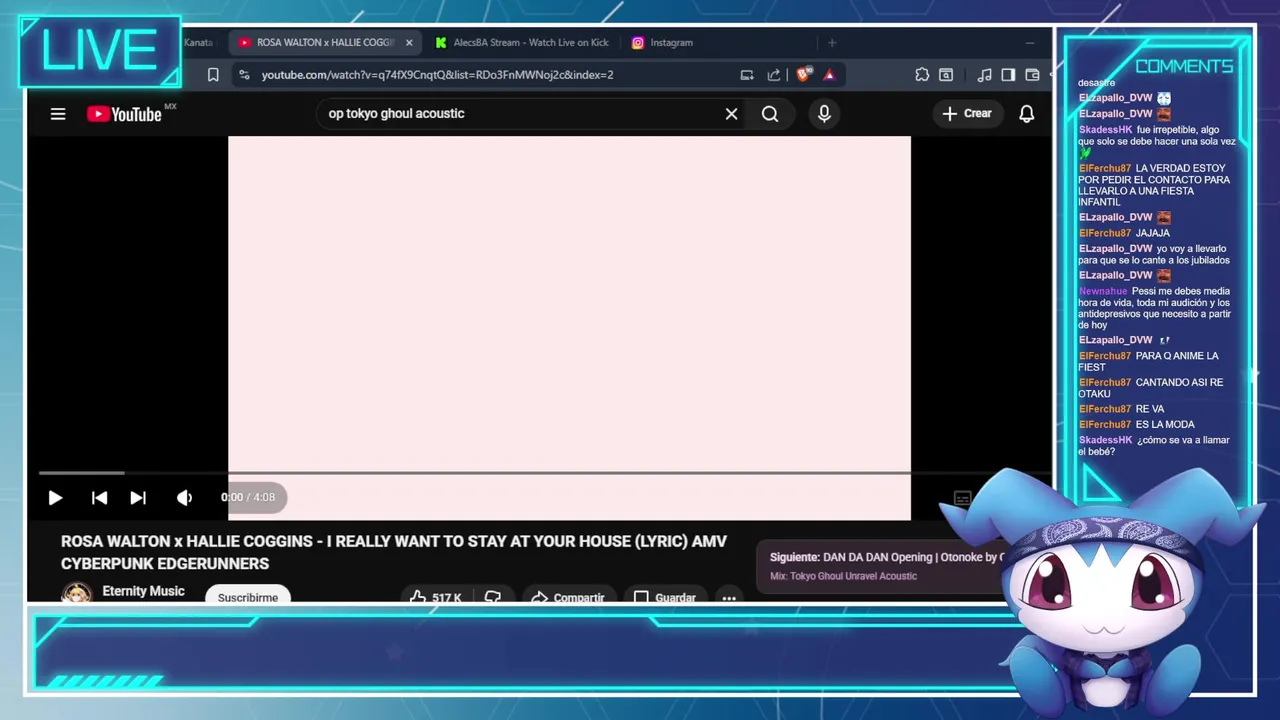This screenshot has height=720, width=1280.
Task: Bookmark this page in the browser
Action: click(213, 75)
